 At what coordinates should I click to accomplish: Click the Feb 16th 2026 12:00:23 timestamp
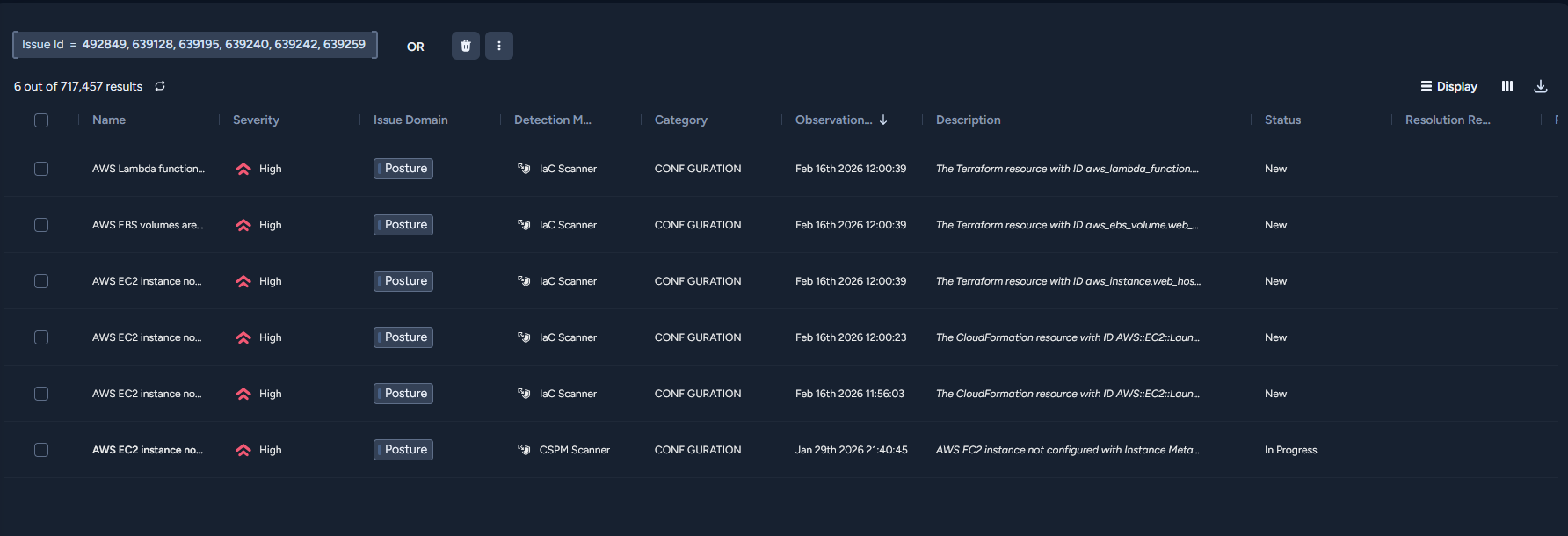851,337
